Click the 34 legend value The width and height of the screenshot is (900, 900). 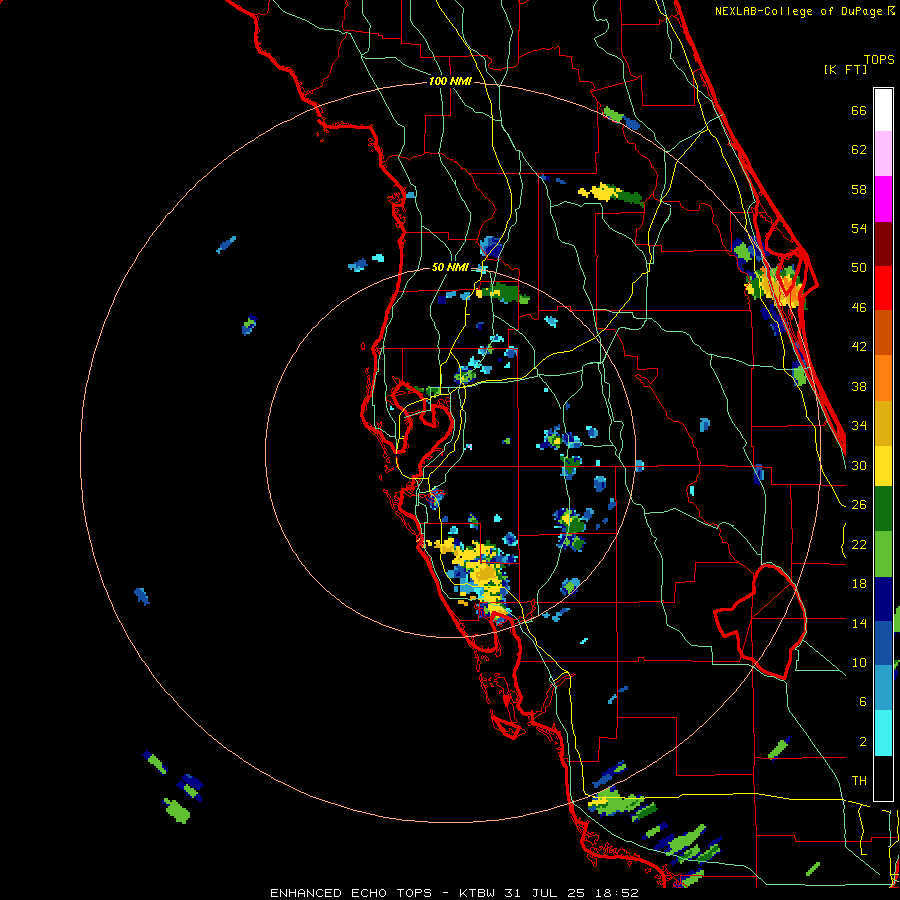tap(859, 425)
